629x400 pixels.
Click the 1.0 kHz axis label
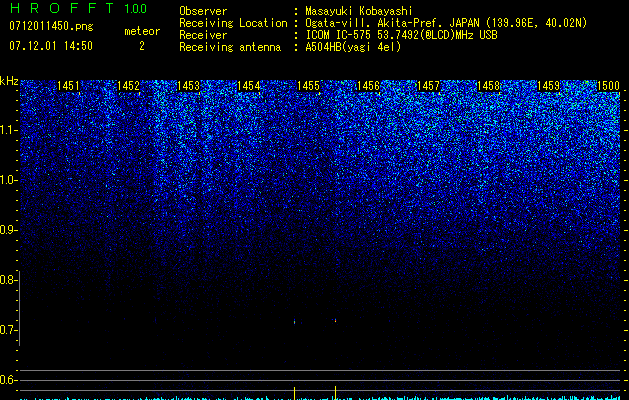(x=9, y=180)
